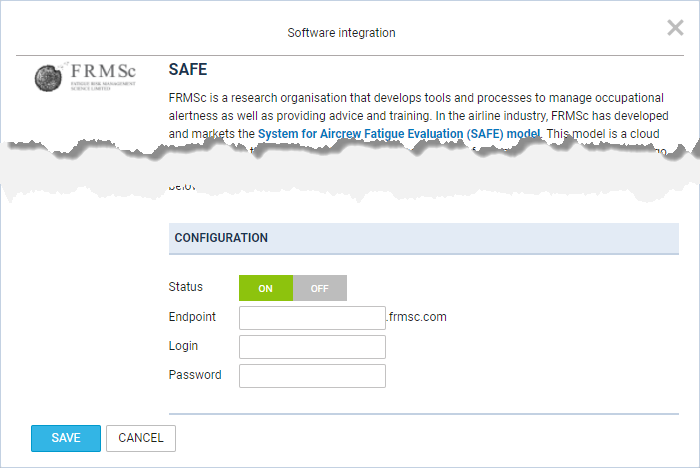Click the Status label
This screenshot has width=700, height=468.
pos(186,287)
